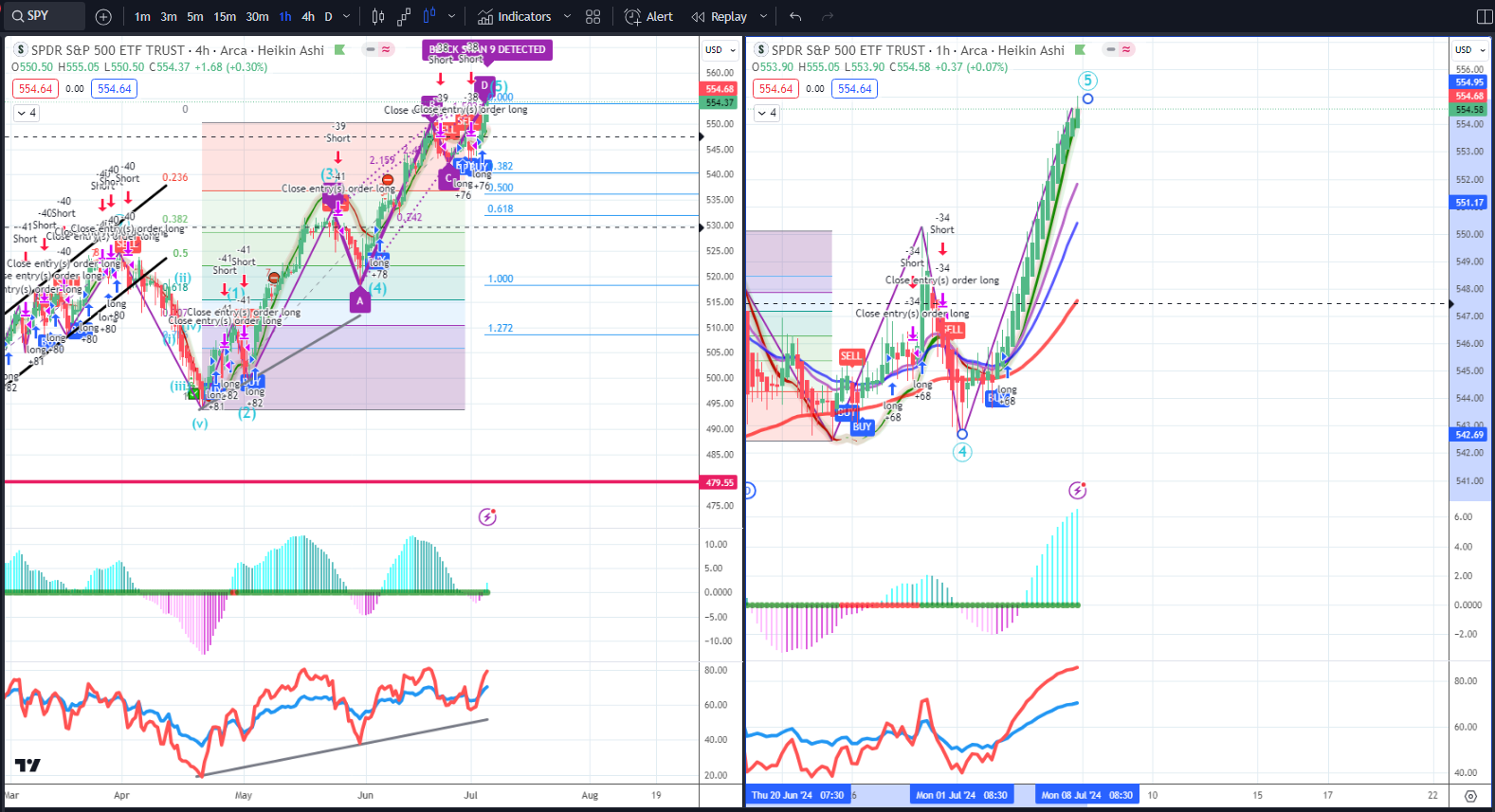
Task: Click the circled 4 wave label on the 1h chart
Action: pyautogui.click(x=962, y=452)
